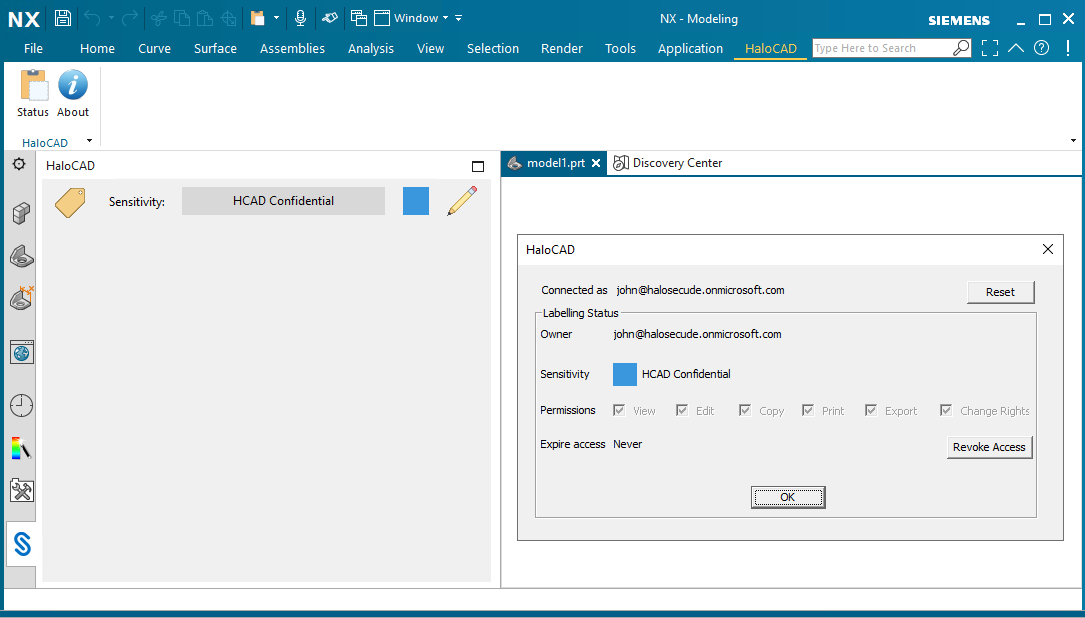
Task: Click the blue sensitivity color swatch in panel
Action: [416, 201]
